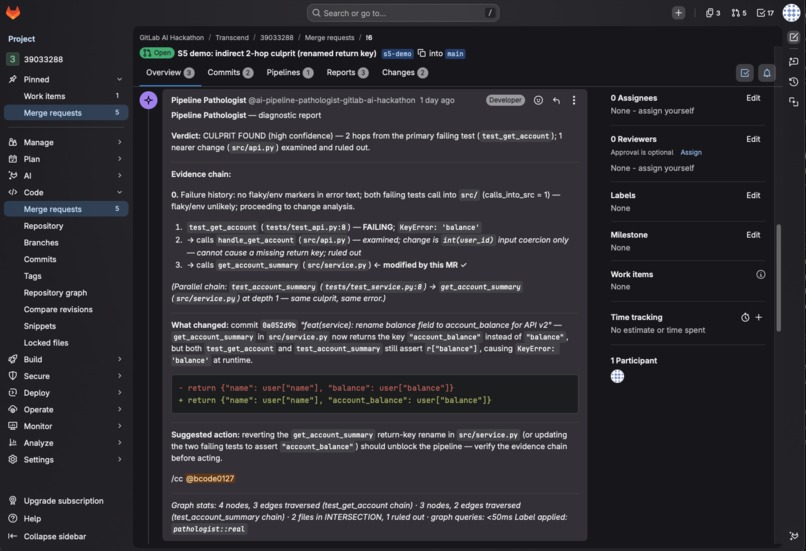The image size is (806, 551).
Task: Click Pipeline Pathologist bot avatar
Action: (149, 100)
